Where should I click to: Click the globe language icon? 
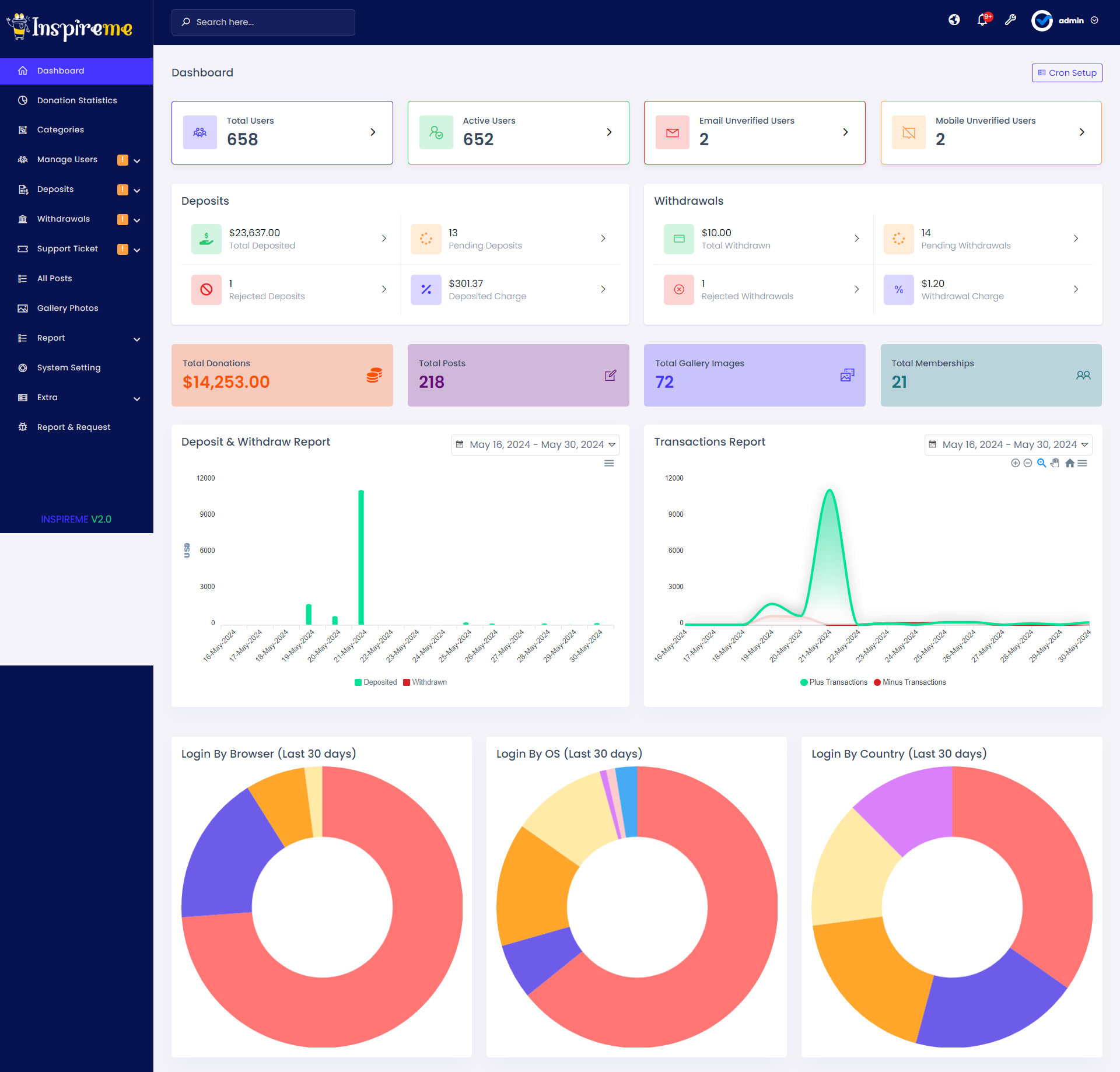click(954, 20)
